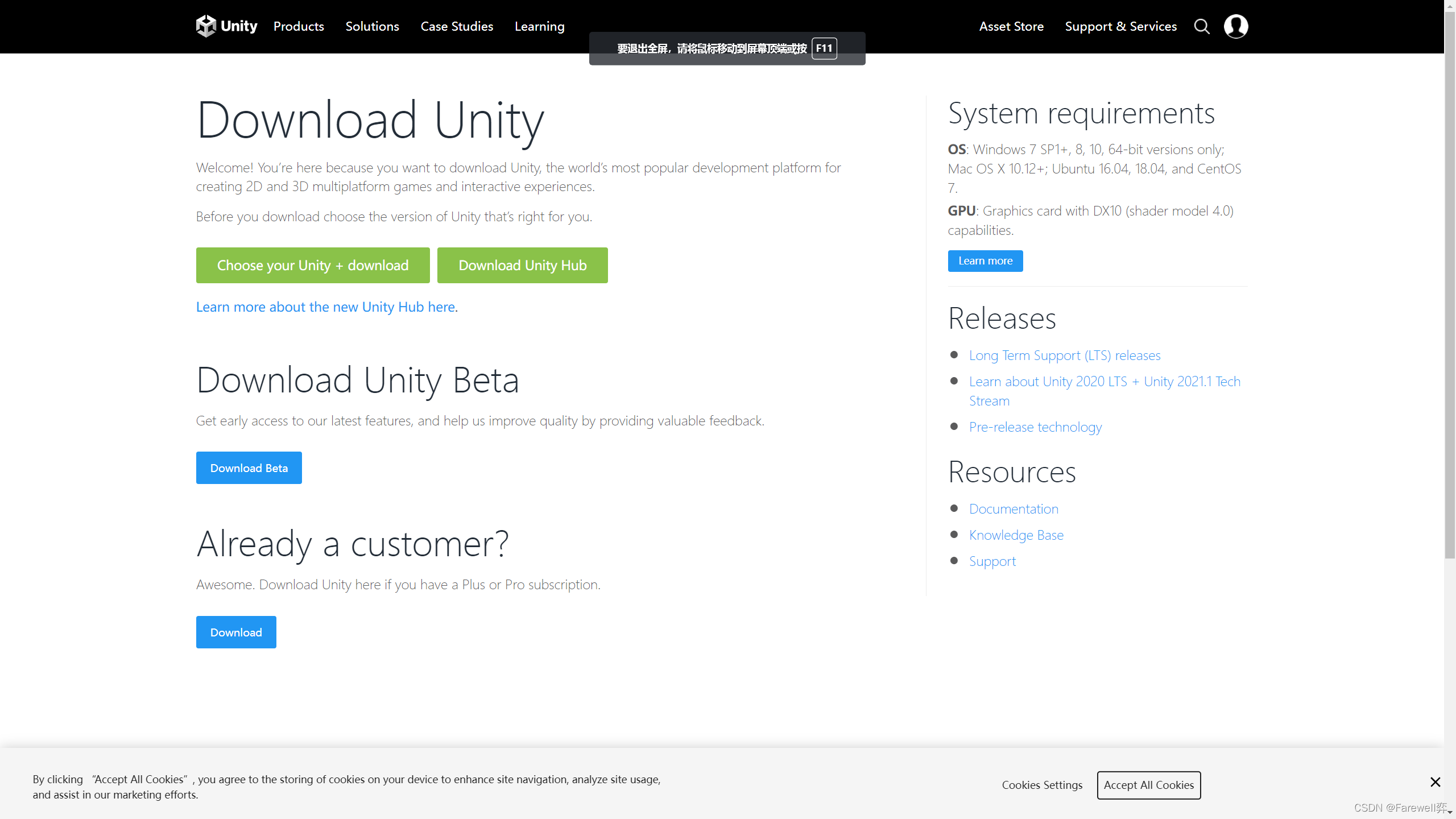Image resolution: width=1456 pixels, height=819 pixels.
Task: Open Support & Services menu
Action: [1120, 26]
